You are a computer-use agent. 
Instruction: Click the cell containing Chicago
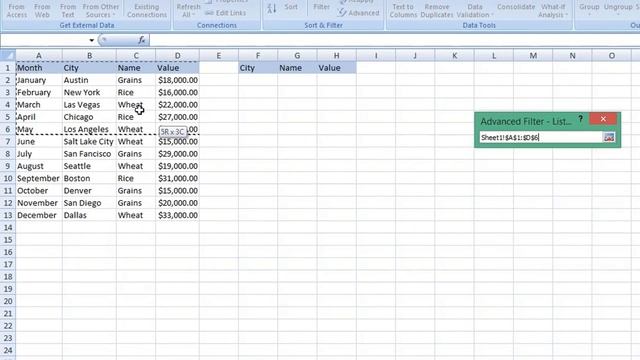[89, 117]
